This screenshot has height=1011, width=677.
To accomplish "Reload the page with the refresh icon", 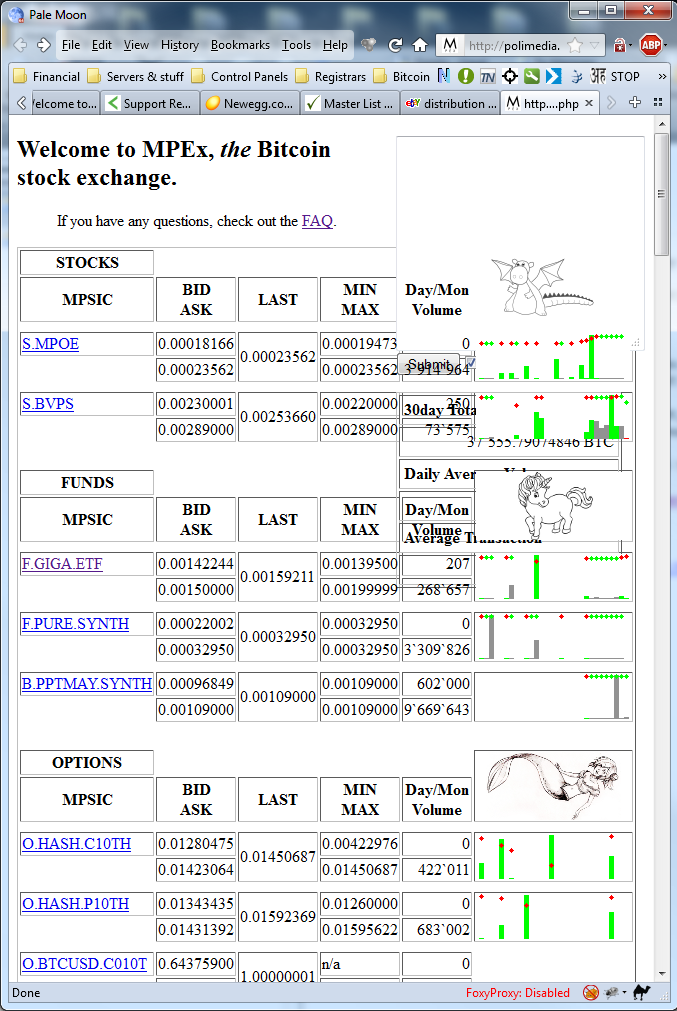I will [395, 45].
